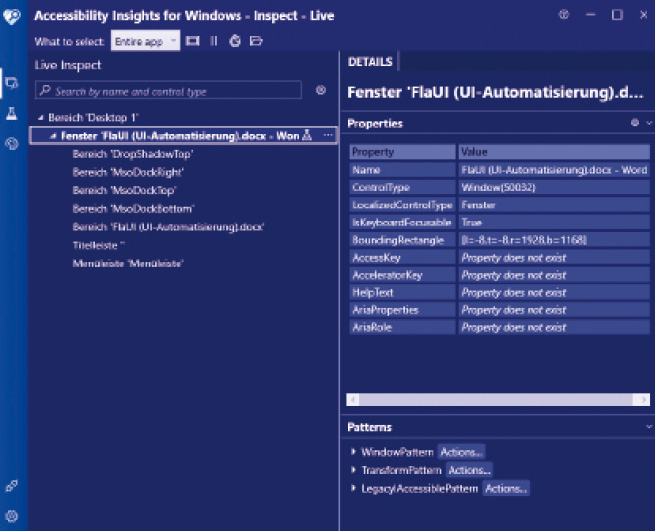Select the BoundingRectangle value cell
This screenshot has width=655, height=531.
[554, 240]
